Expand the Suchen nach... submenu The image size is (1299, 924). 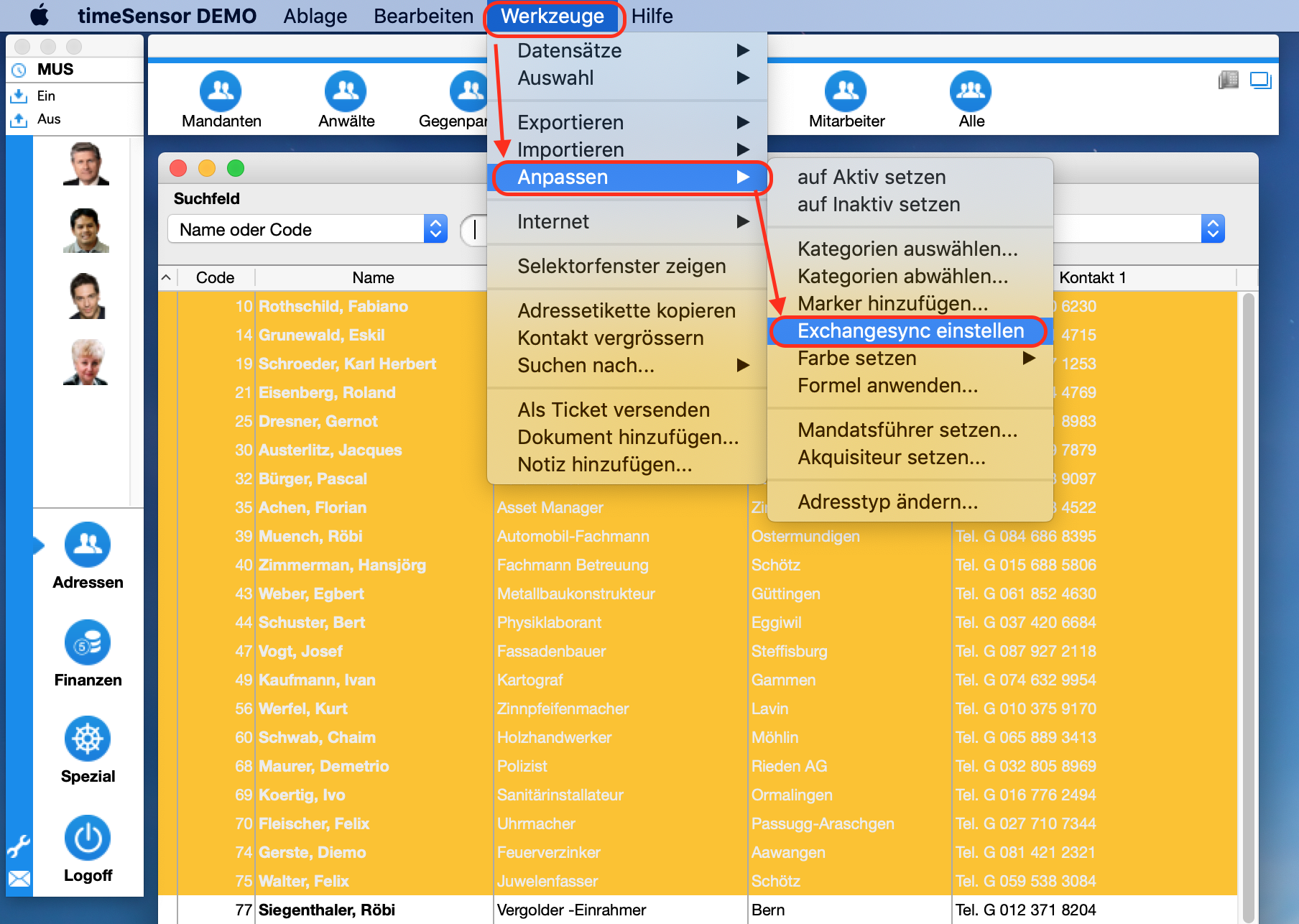pos(627,365)
